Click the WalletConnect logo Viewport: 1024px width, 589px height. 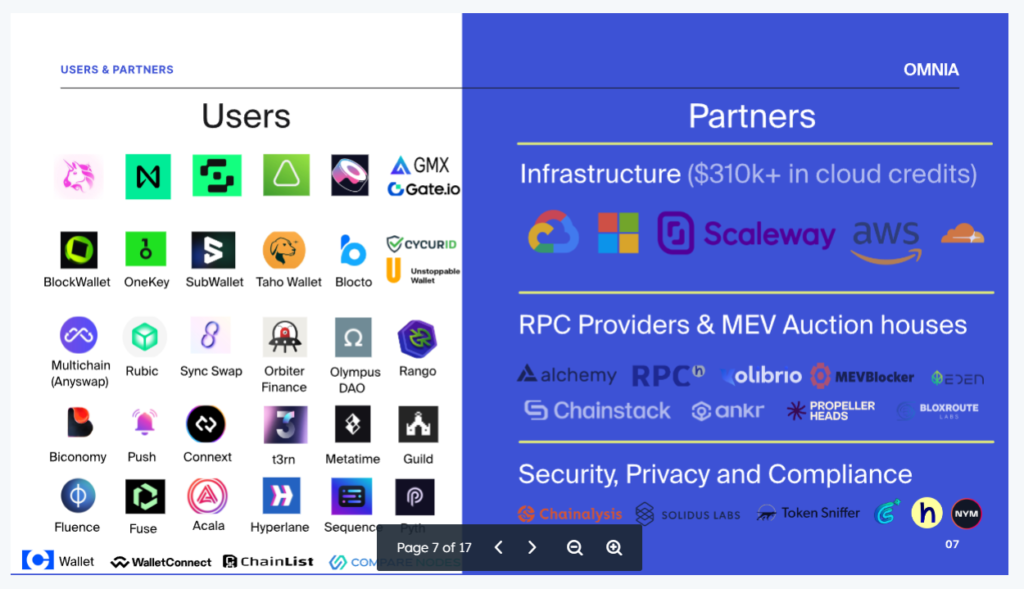(x=161, y=562)
